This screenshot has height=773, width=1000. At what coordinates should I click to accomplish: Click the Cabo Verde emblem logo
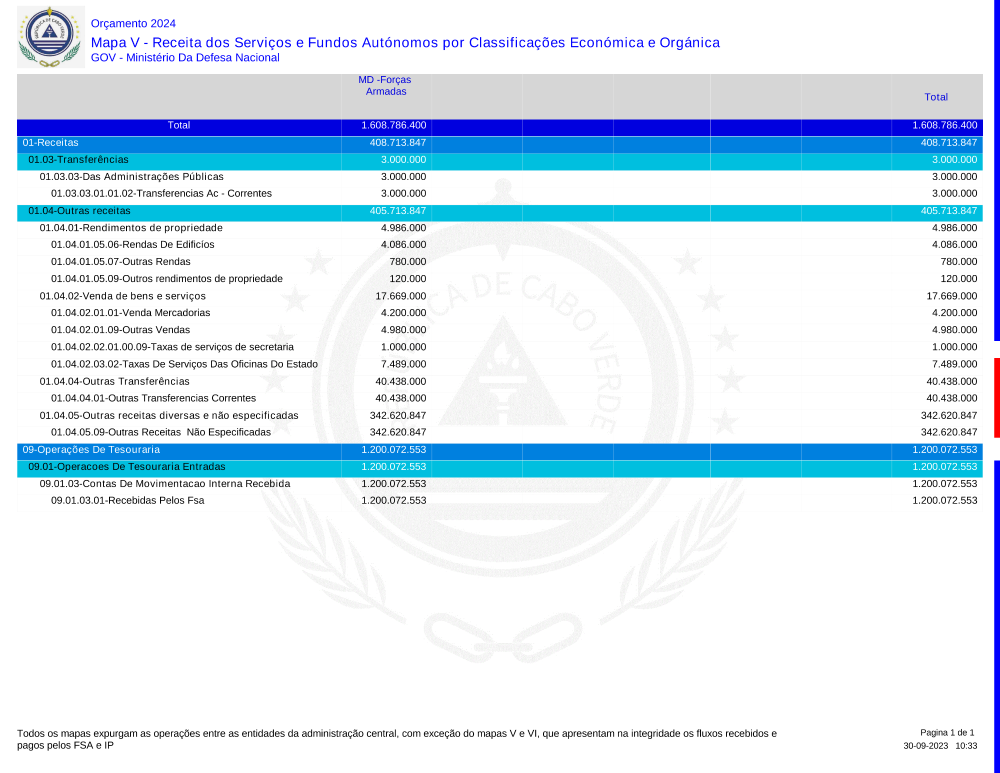(50, 36)
